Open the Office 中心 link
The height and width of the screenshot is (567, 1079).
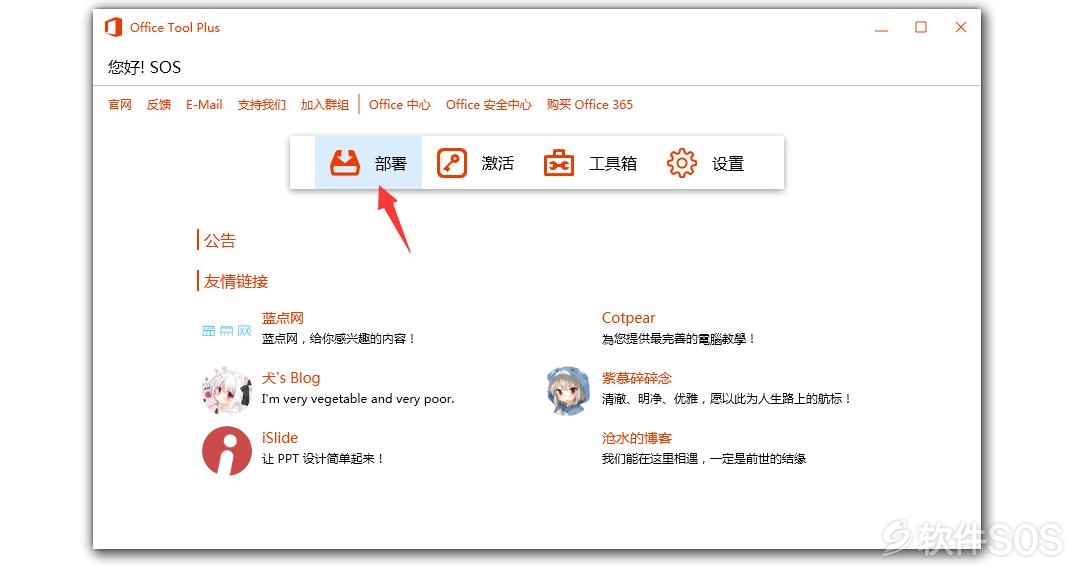pyautogui.click(x=400, y=105)
